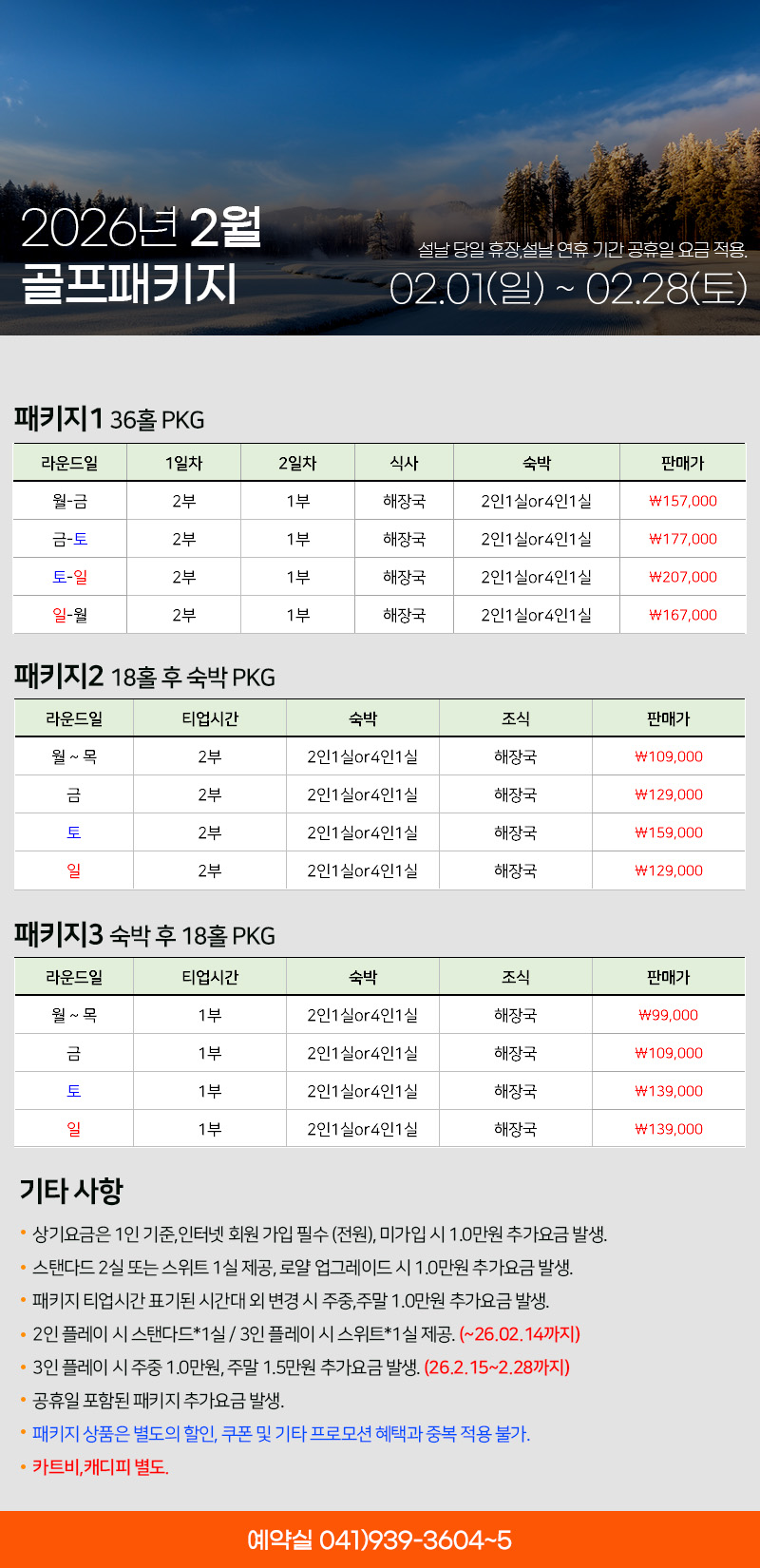Click the 식사 column header
This screenshot has width=760, height=1568.
pos(404,463)
